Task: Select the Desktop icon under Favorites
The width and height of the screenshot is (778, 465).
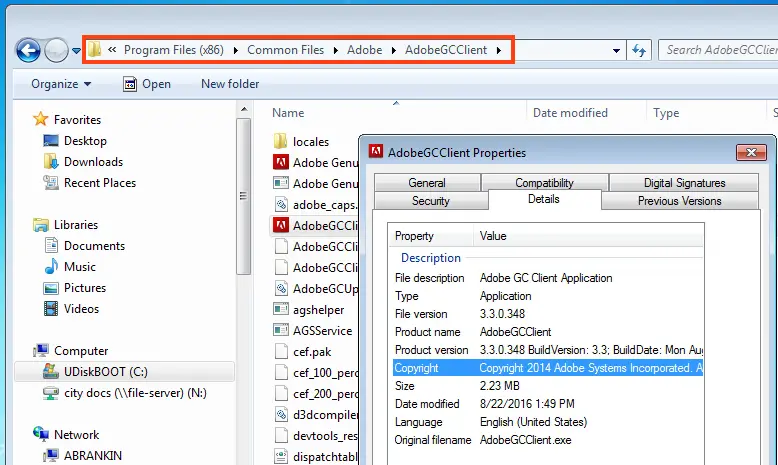Action: [x=51, y=141]
